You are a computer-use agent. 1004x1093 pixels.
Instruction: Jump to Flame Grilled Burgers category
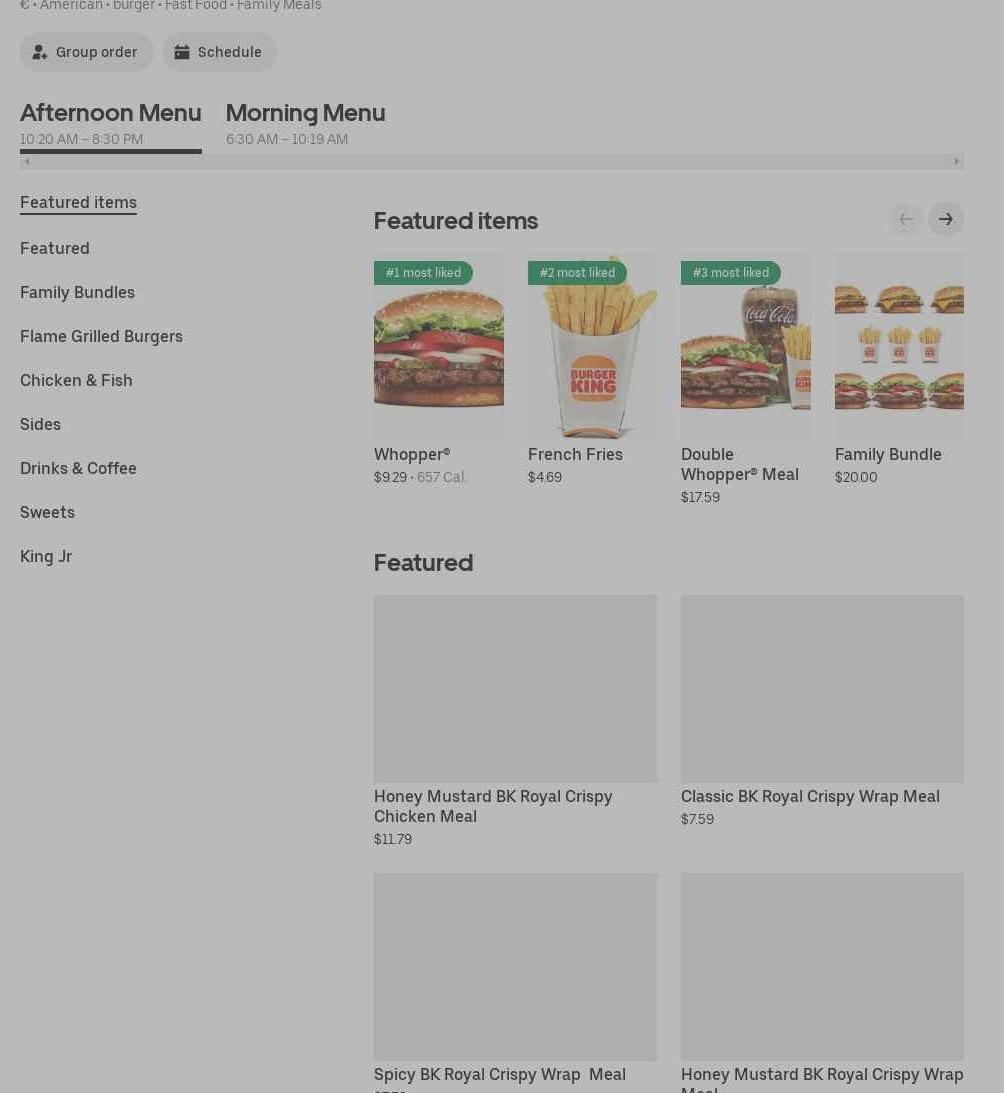(x=101, y=336)
